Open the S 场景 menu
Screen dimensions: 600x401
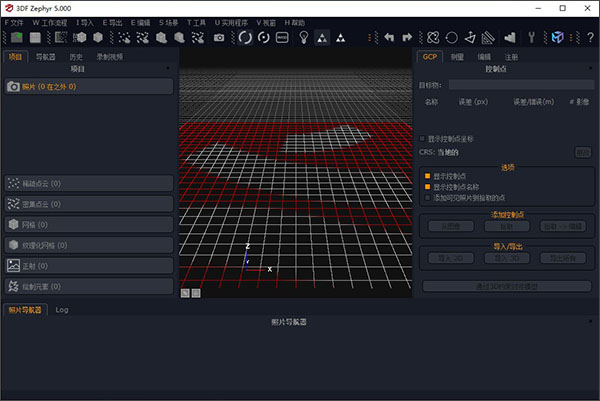(x=168, y=23)
